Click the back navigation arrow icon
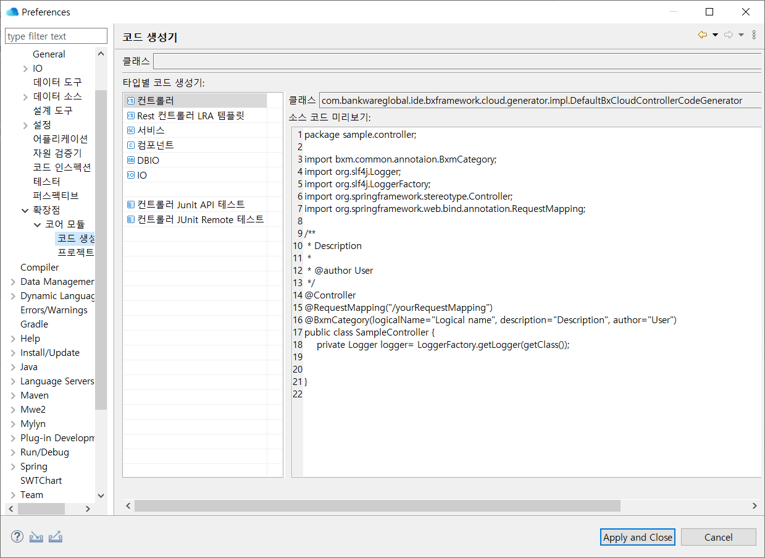This screenshot has height=558, width=765. 703,35
